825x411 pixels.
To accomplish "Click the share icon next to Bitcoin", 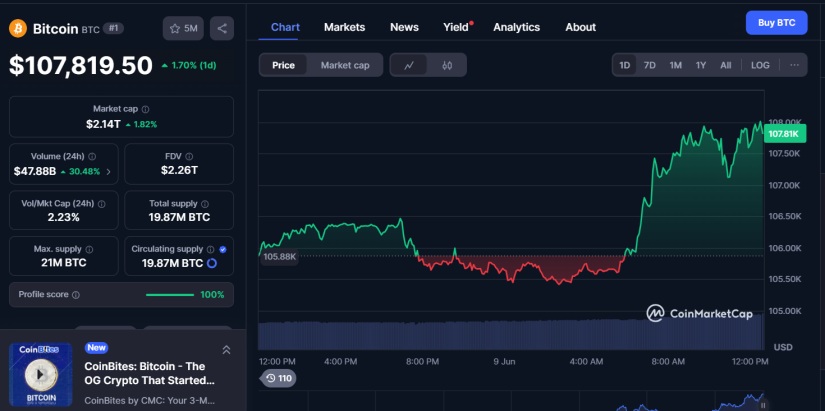I will (x=222, y=28).
